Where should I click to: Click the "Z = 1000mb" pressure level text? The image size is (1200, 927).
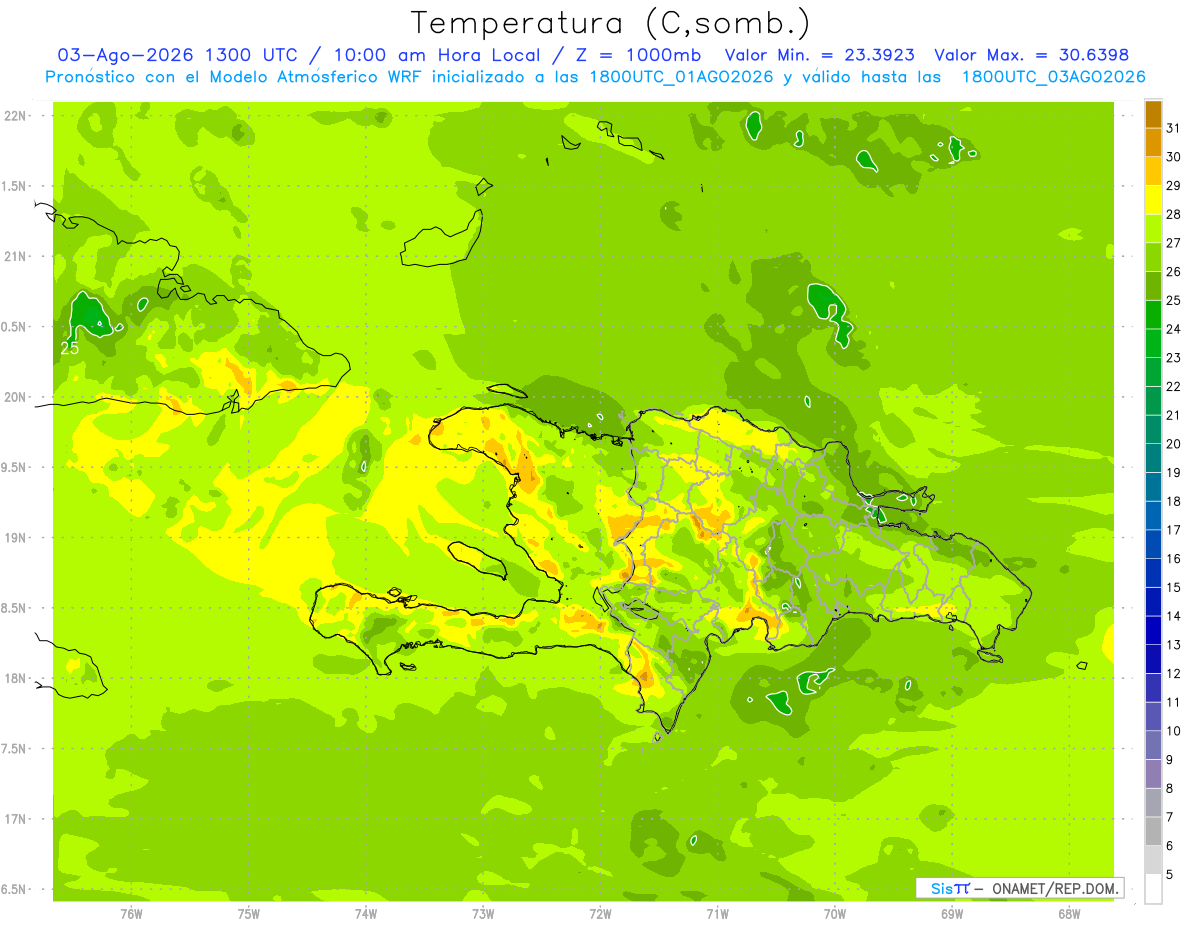tap(641, 55)
